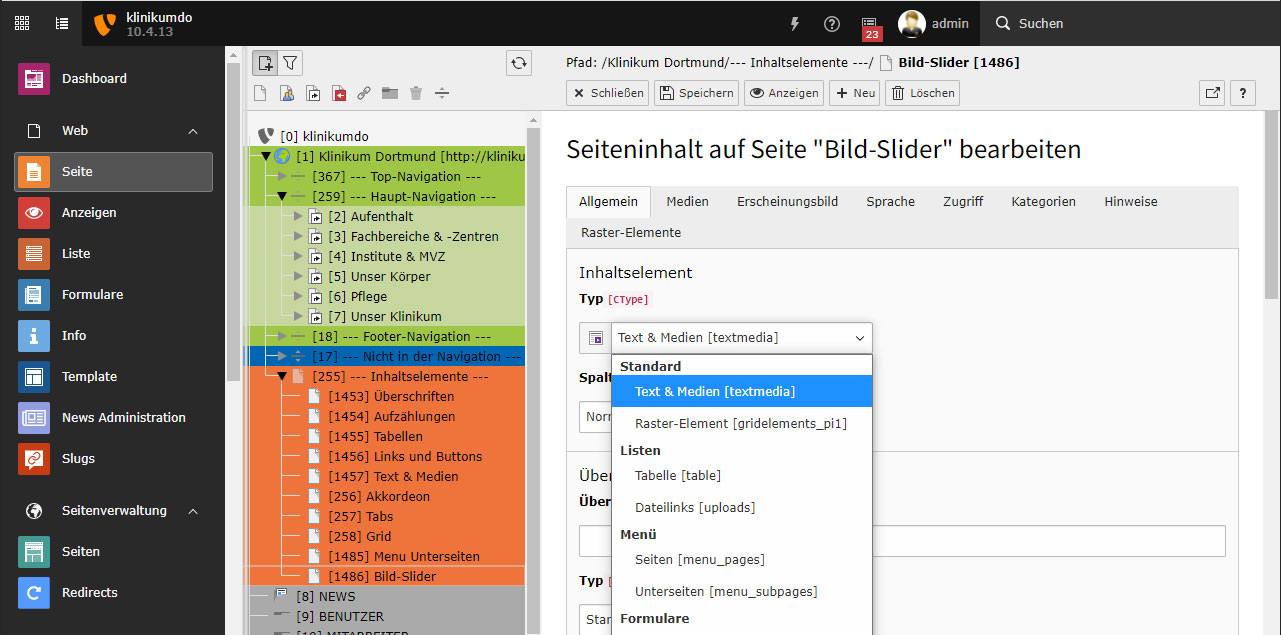Select the NEWS folder in tree

(x=325, y=596)
